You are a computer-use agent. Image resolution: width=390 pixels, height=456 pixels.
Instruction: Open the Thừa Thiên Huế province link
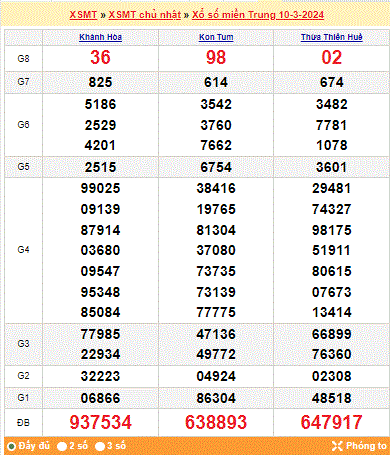332,37
